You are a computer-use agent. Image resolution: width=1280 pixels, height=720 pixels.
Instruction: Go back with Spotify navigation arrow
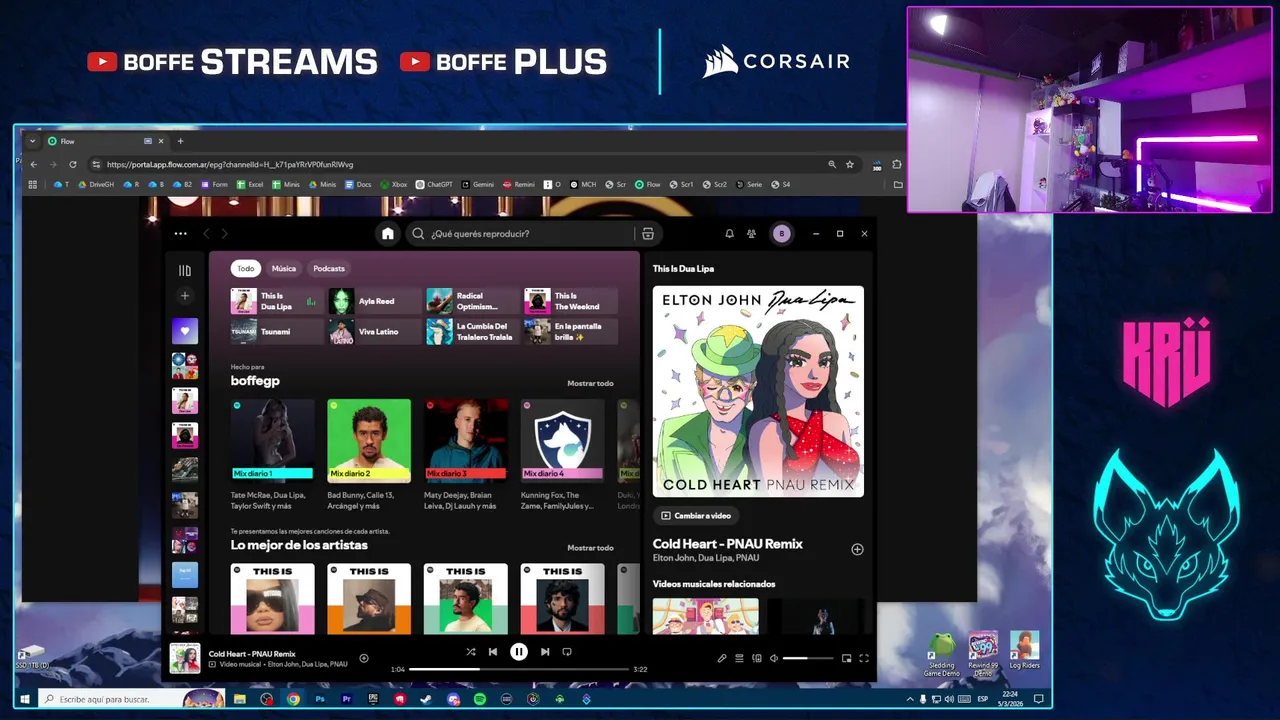point(207,233)
